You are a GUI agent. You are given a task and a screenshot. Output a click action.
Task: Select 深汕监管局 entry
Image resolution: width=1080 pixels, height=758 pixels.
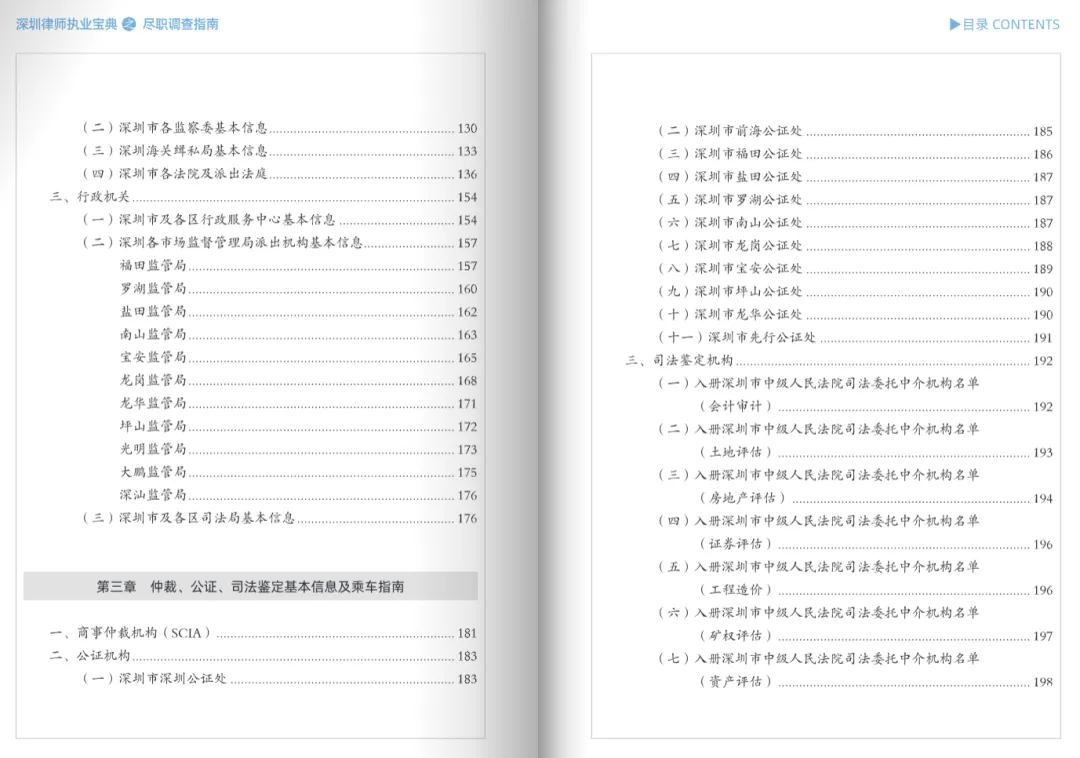pos(298,495)
